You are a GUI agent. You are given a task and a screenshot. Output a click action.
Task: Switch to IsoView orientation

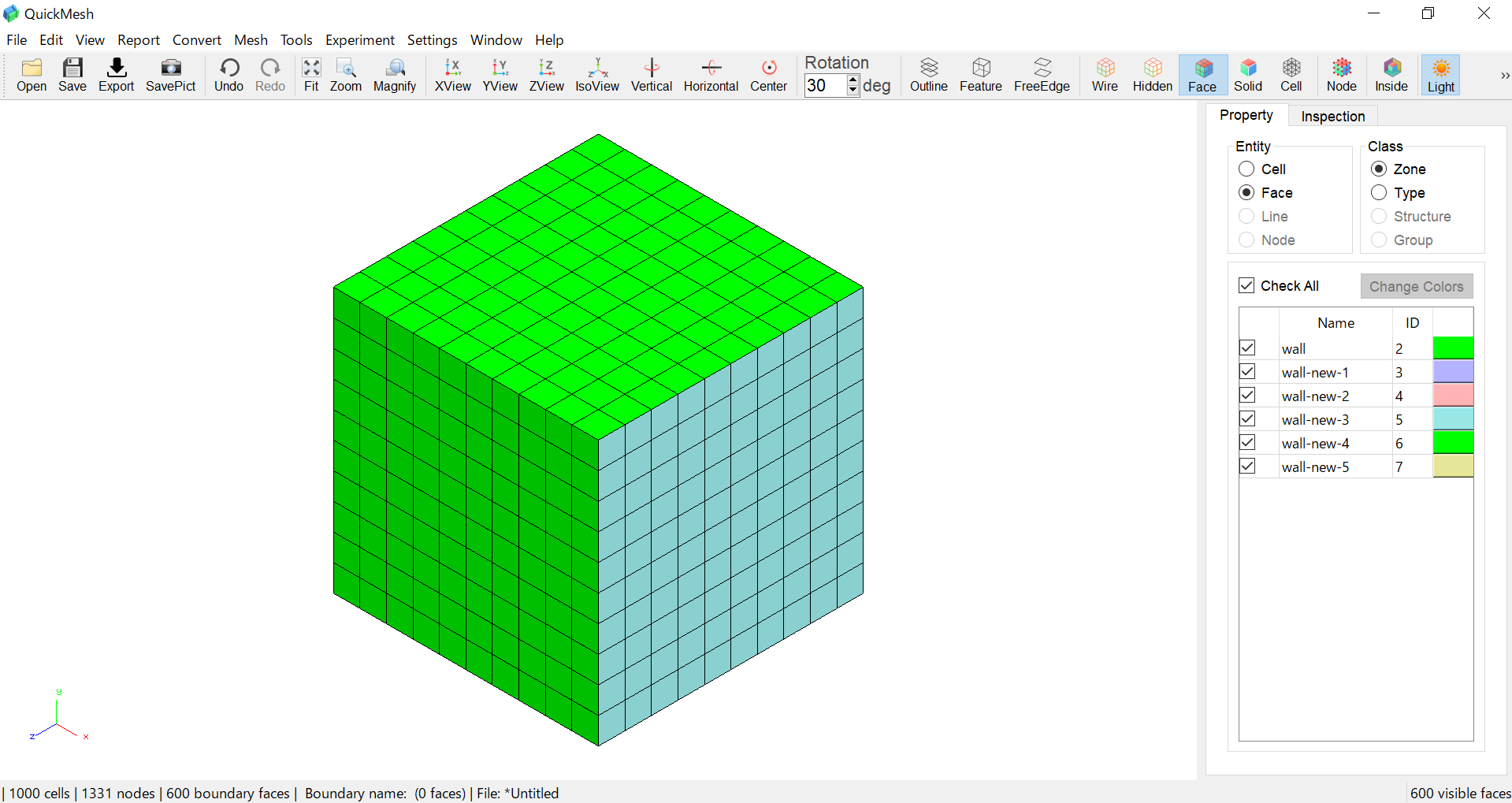597,76
